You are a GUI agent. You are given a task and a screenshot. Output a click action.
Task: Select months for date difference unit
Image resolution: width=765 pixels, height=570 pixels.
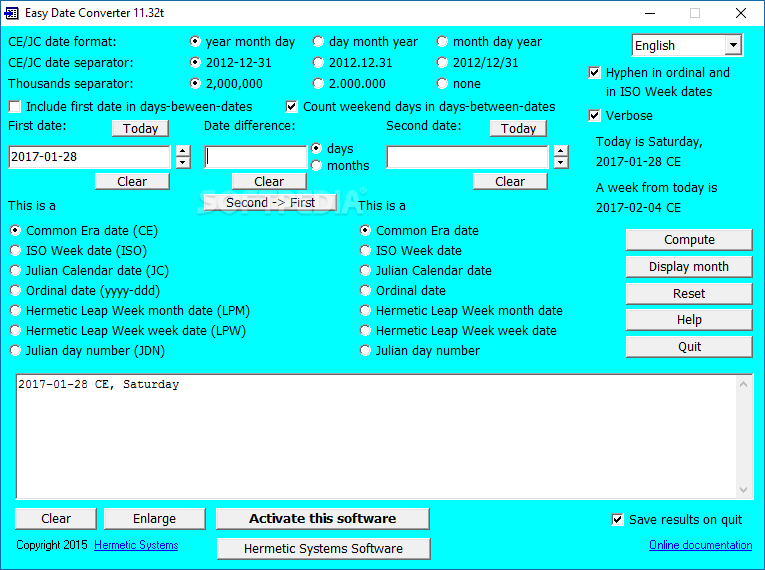(317, 166)
